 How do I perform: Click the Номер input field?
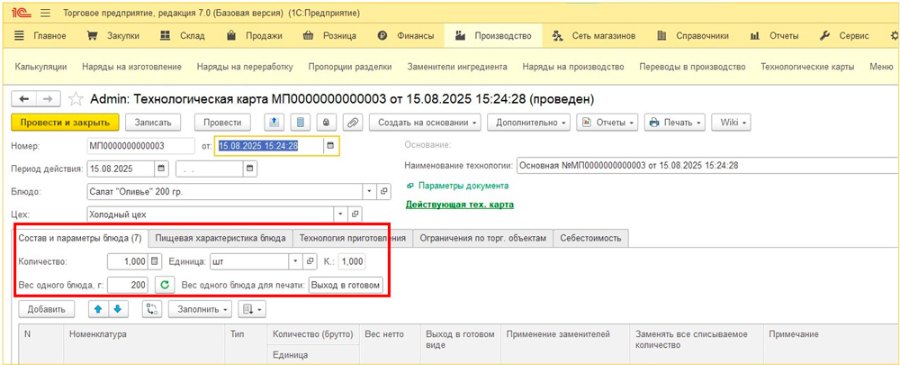(x=141, y=146)
